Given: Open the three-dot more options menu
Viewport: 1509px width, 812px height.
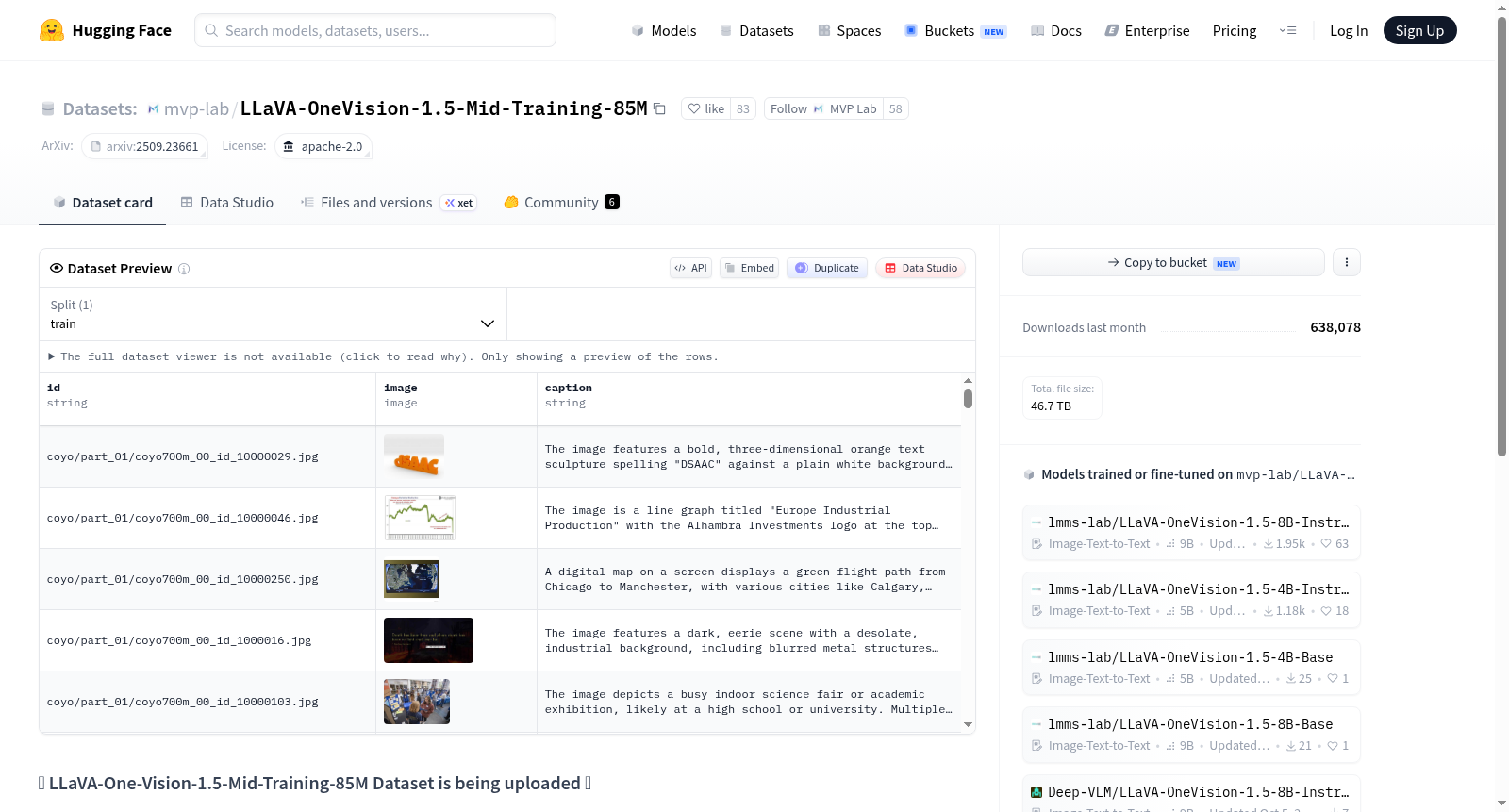Looking at the screenshot, I should tap(1347, 262).
